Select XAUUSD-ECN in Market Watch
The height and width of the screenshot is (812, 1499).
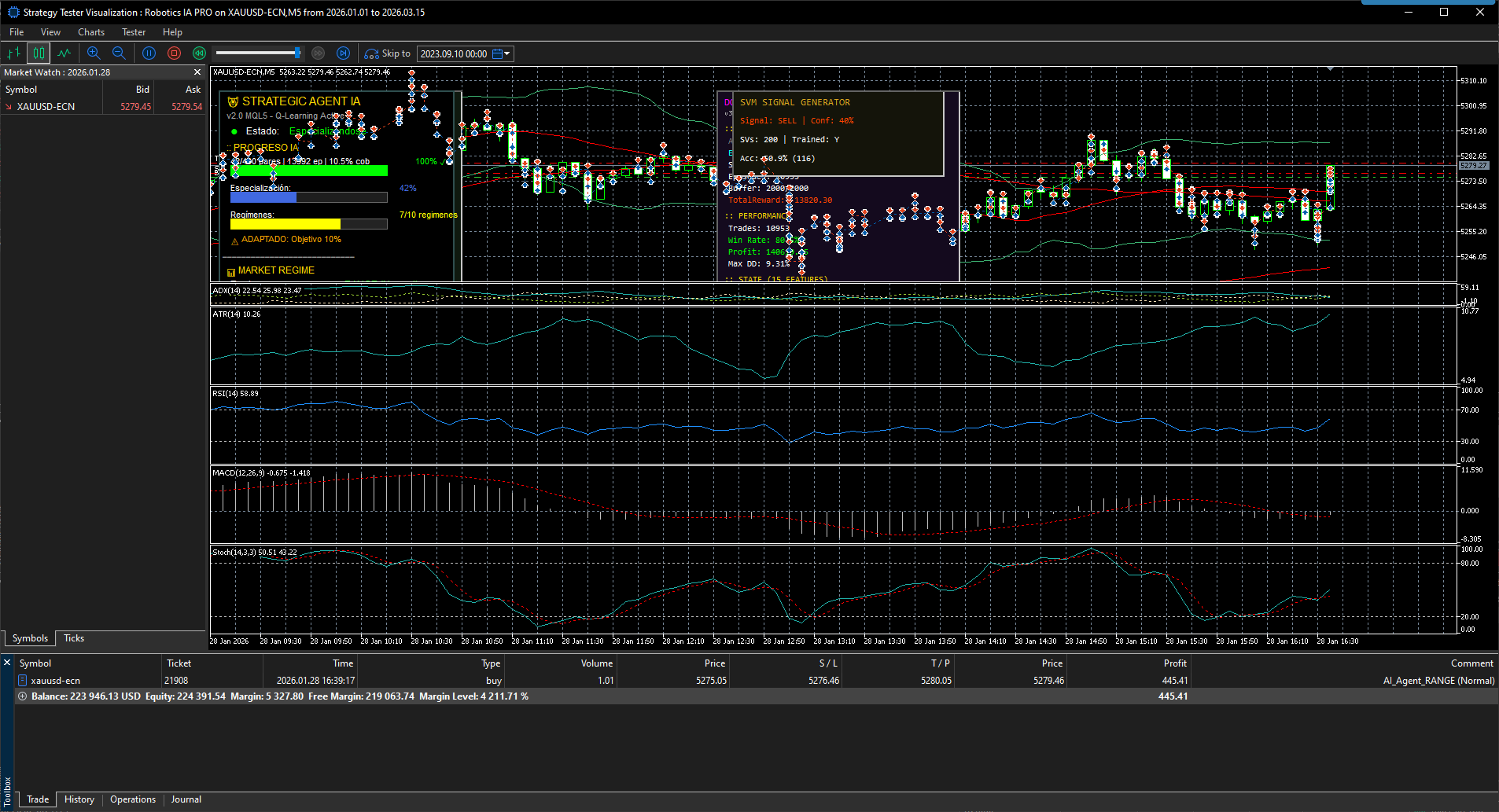46,107
